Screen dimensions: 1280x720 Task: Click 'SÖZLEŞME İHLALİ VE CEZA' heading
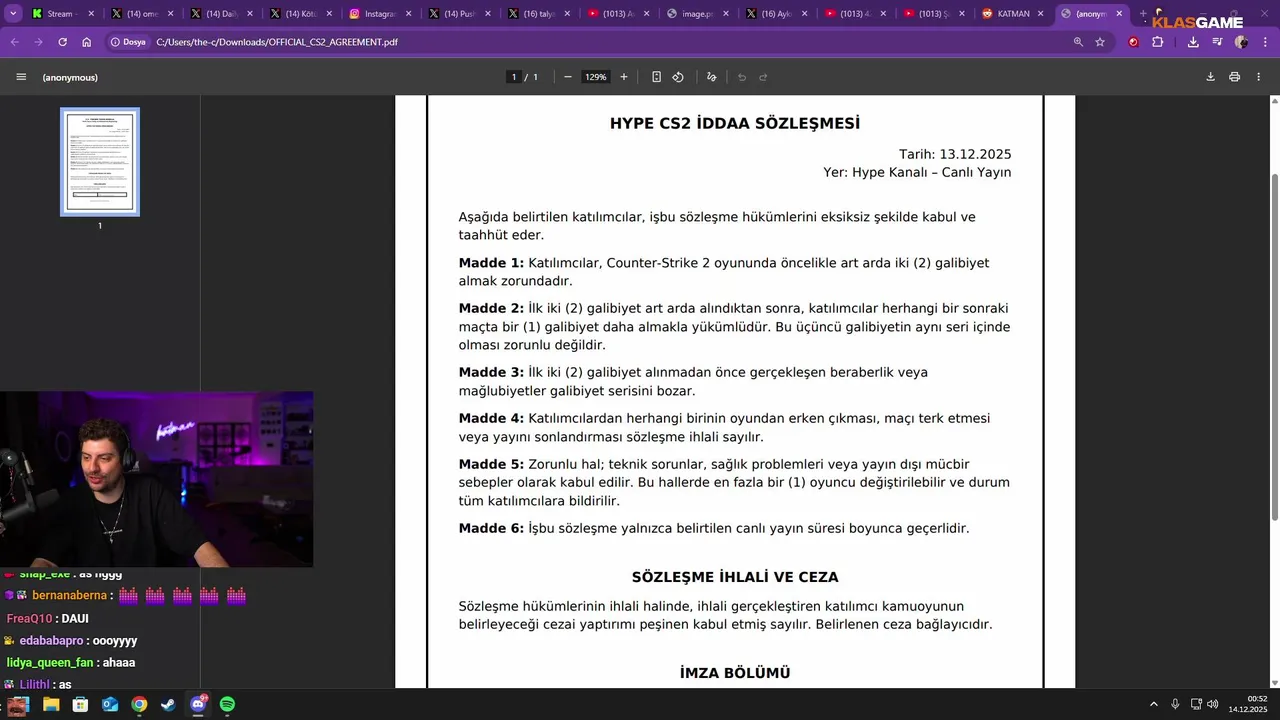[x=735, y=577]
